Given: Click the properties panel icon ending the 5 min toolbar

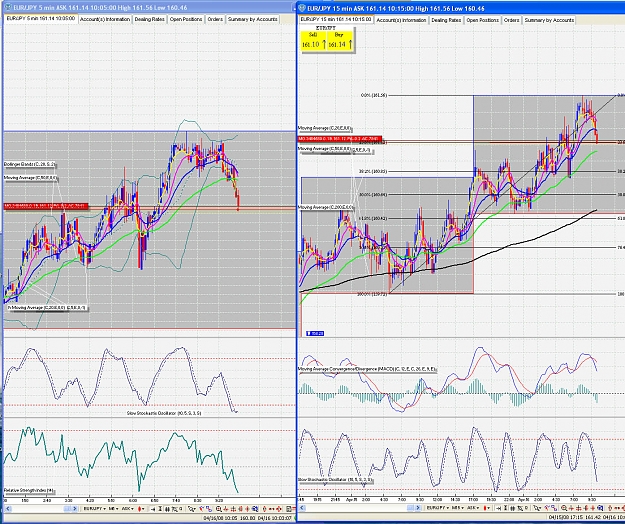Looking at the screenshot, I should click(289, 508).
